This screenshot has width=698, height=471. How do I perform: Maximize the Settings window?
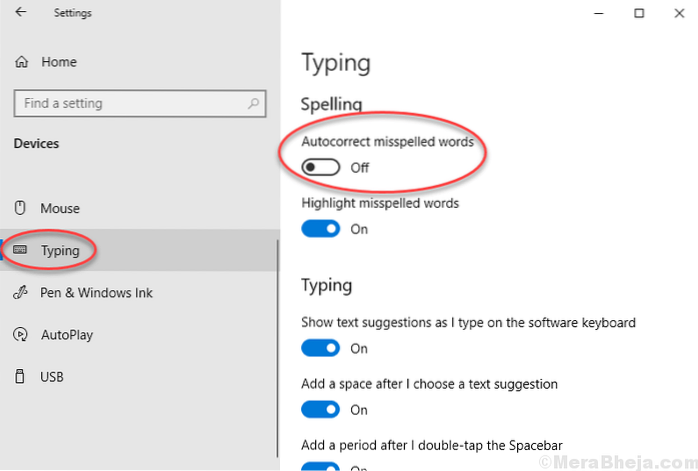tap(638, 14)
